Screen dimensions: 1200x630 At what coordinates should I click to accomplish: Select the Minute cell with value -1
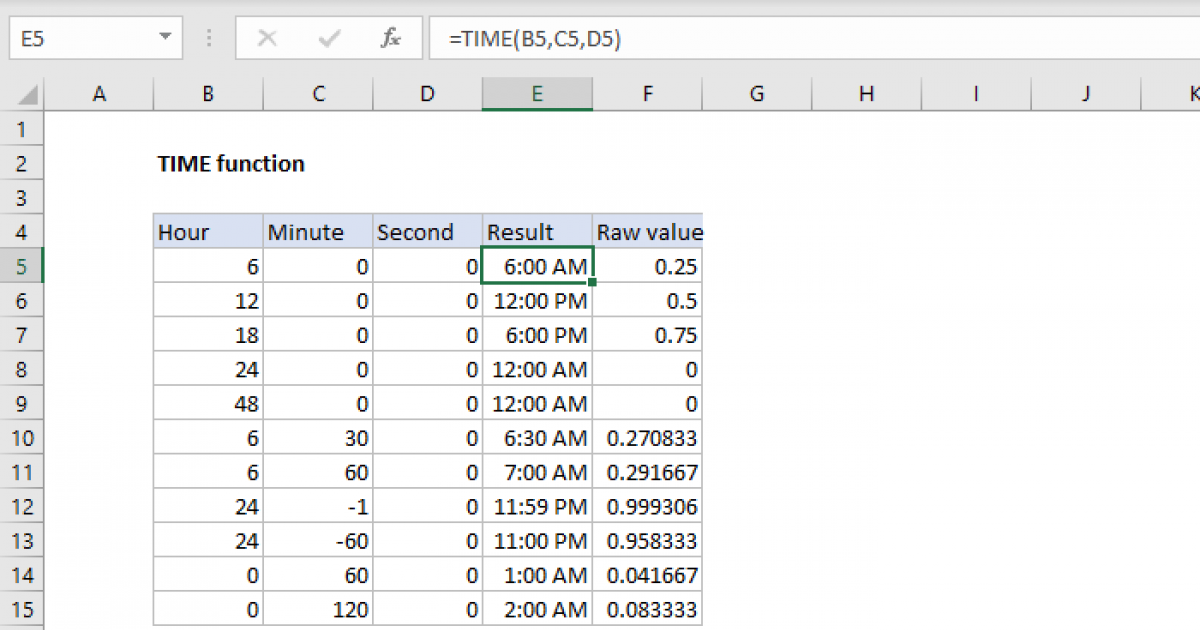coord(318,506)
